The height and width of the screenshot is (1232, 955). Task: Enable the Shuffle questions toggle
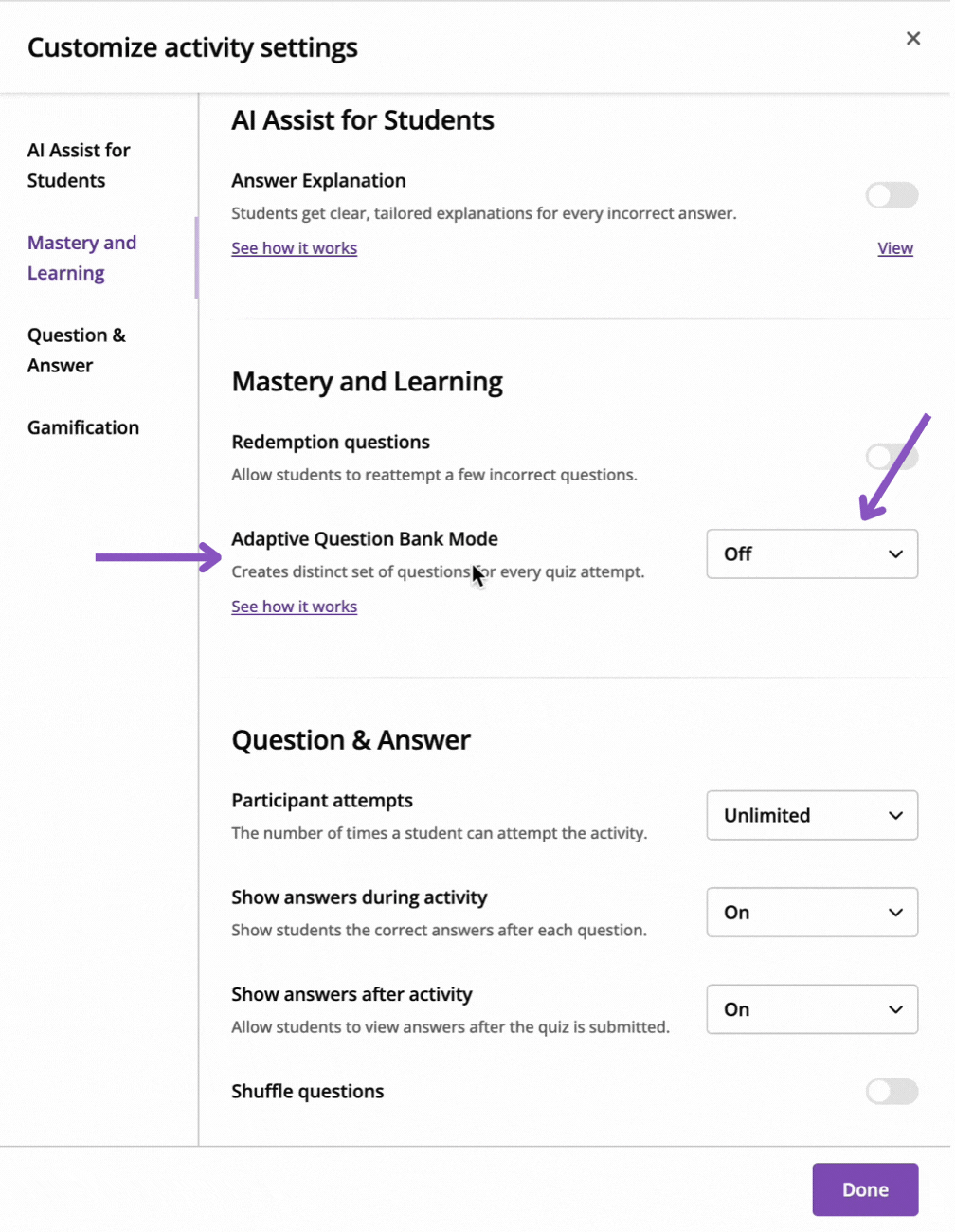pos(892,1092)
